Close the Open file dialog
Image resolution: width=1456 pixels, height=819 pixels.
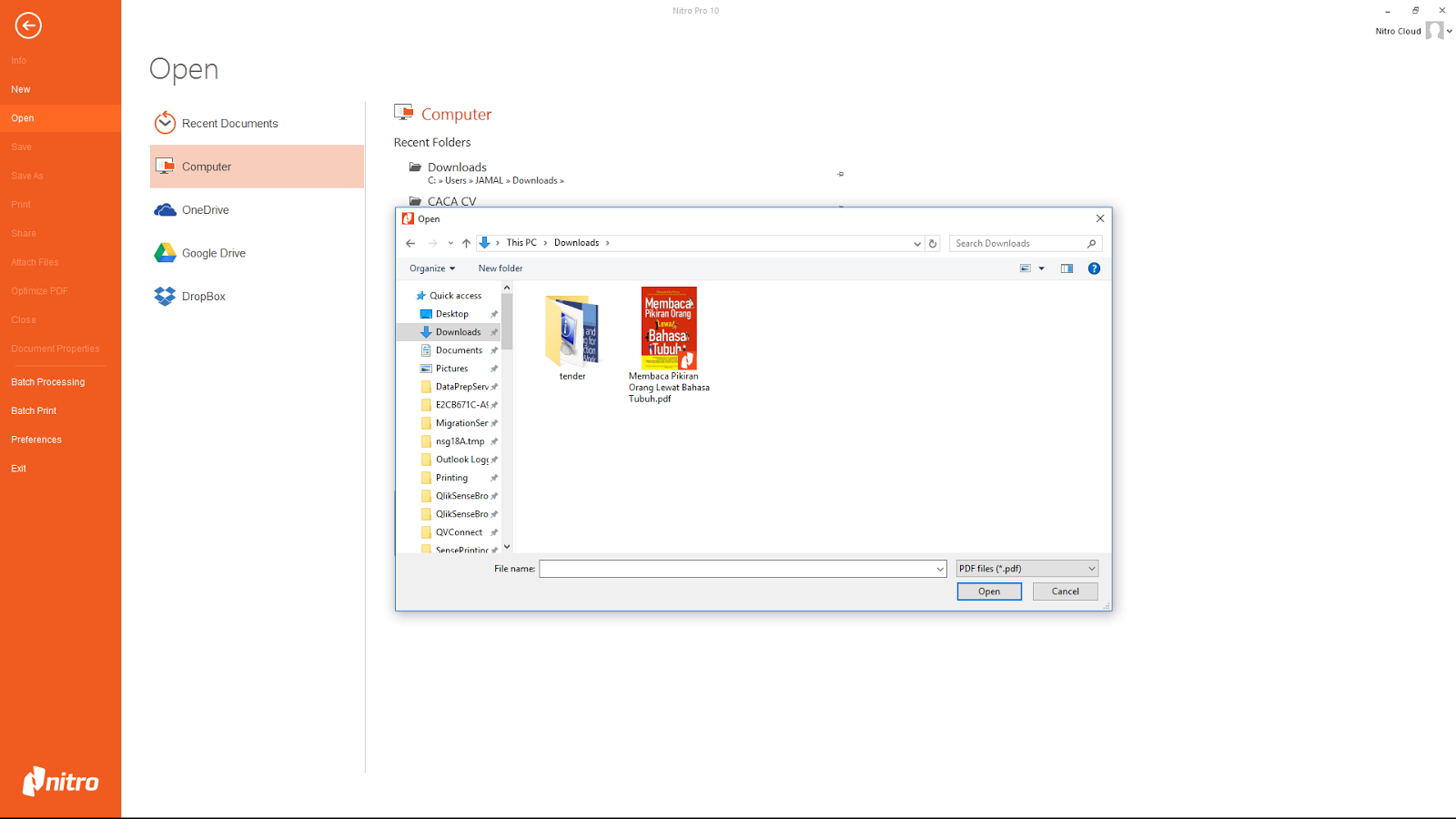(1100, 218)
